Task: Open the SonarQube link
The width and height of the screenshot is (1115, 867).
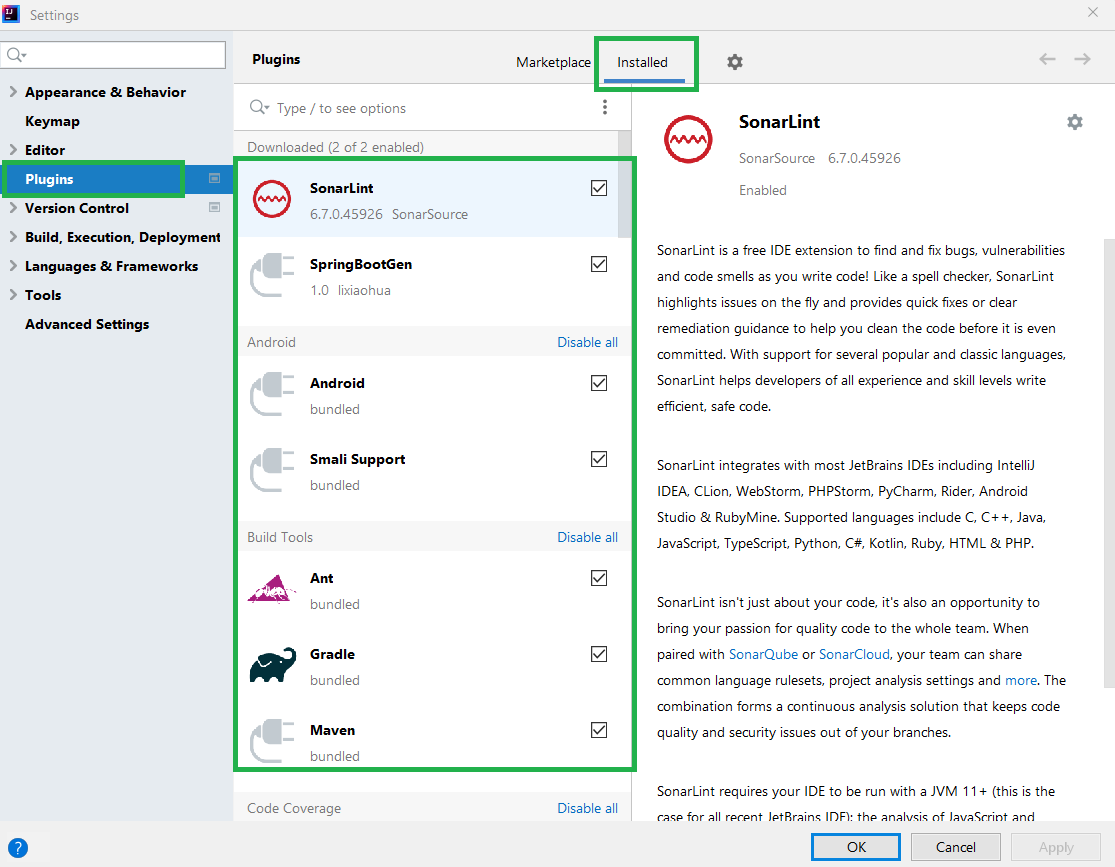Action: [x=763, y=654]
